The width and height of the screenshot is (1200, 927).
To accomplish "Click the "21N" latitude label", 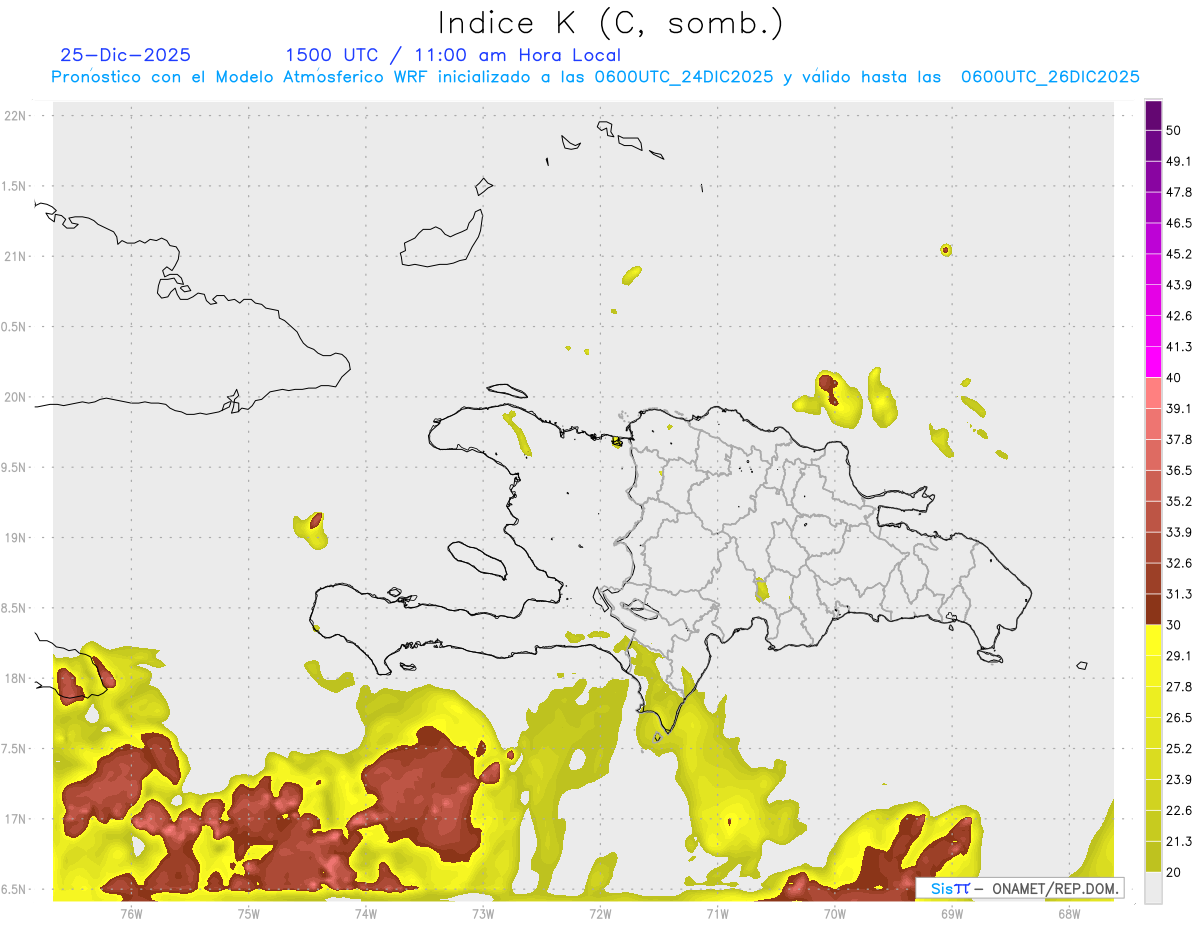I will tap(16, 256).
